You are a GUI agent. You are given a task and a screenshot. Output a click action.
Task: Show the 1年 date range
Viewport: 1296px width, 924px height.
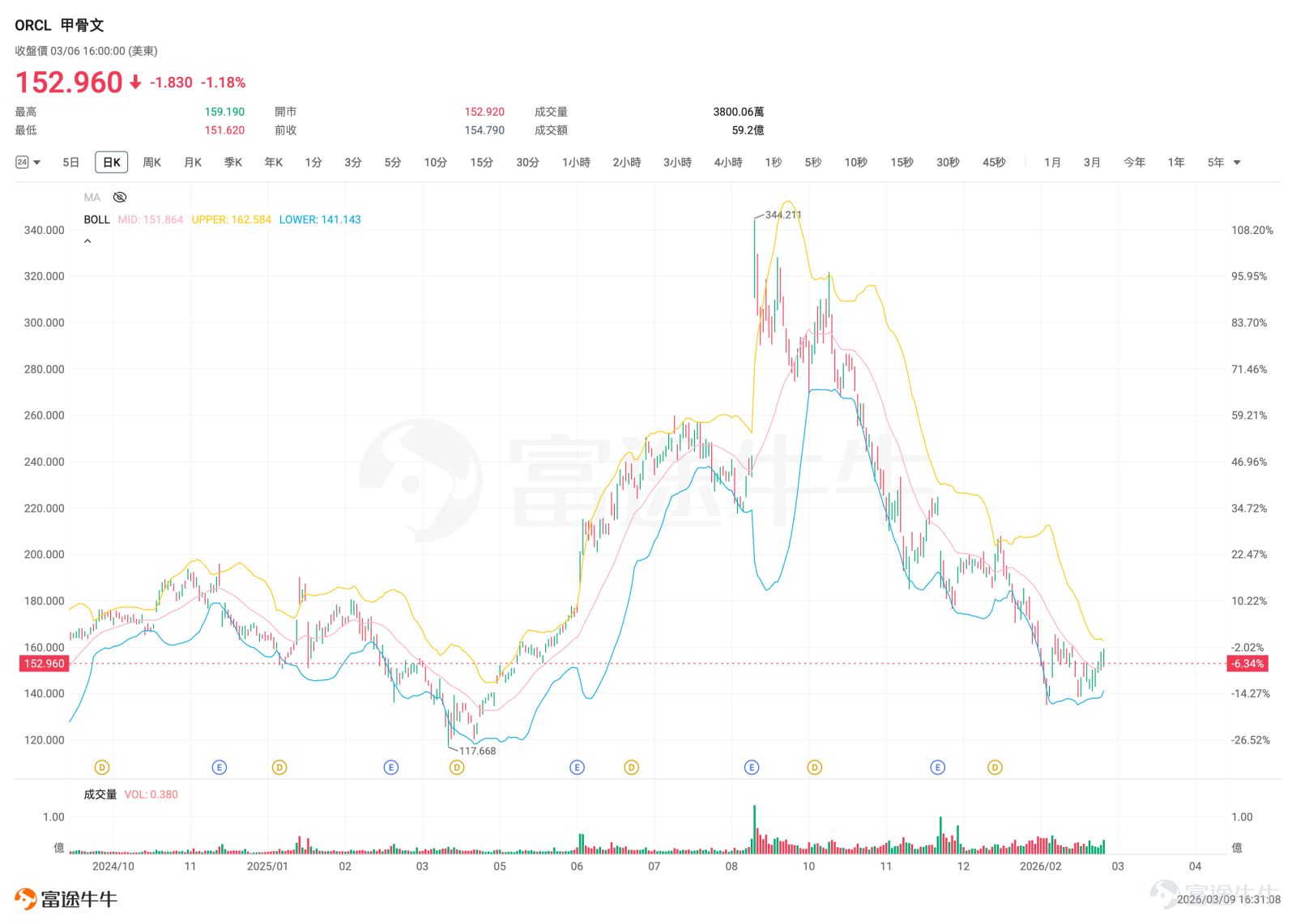point(1176,163)
